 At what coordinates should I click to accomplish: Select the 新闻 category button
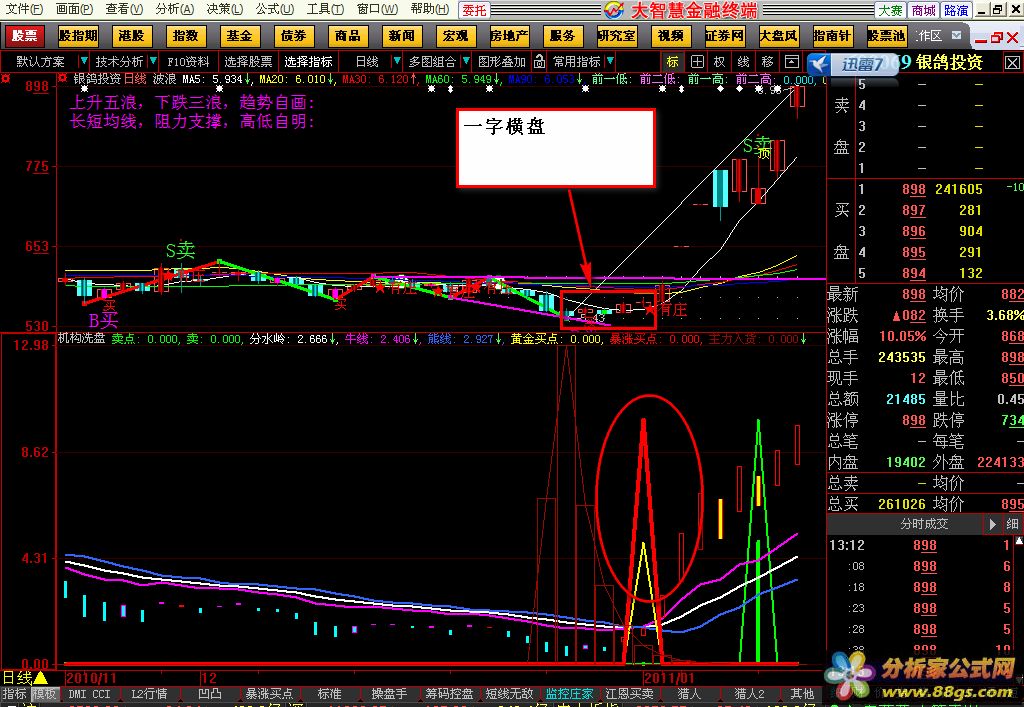pyautogui.click(x=401, y=35)
